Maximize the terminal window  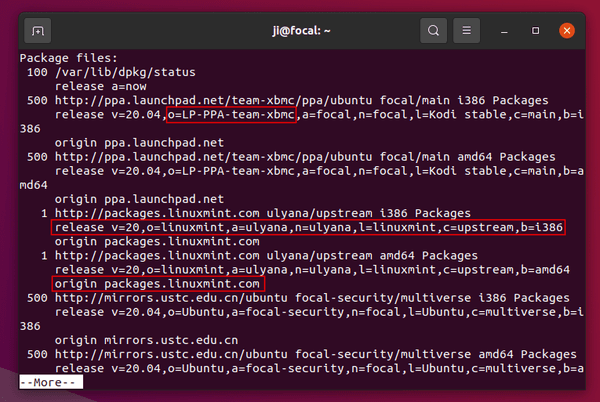point(535,31)
